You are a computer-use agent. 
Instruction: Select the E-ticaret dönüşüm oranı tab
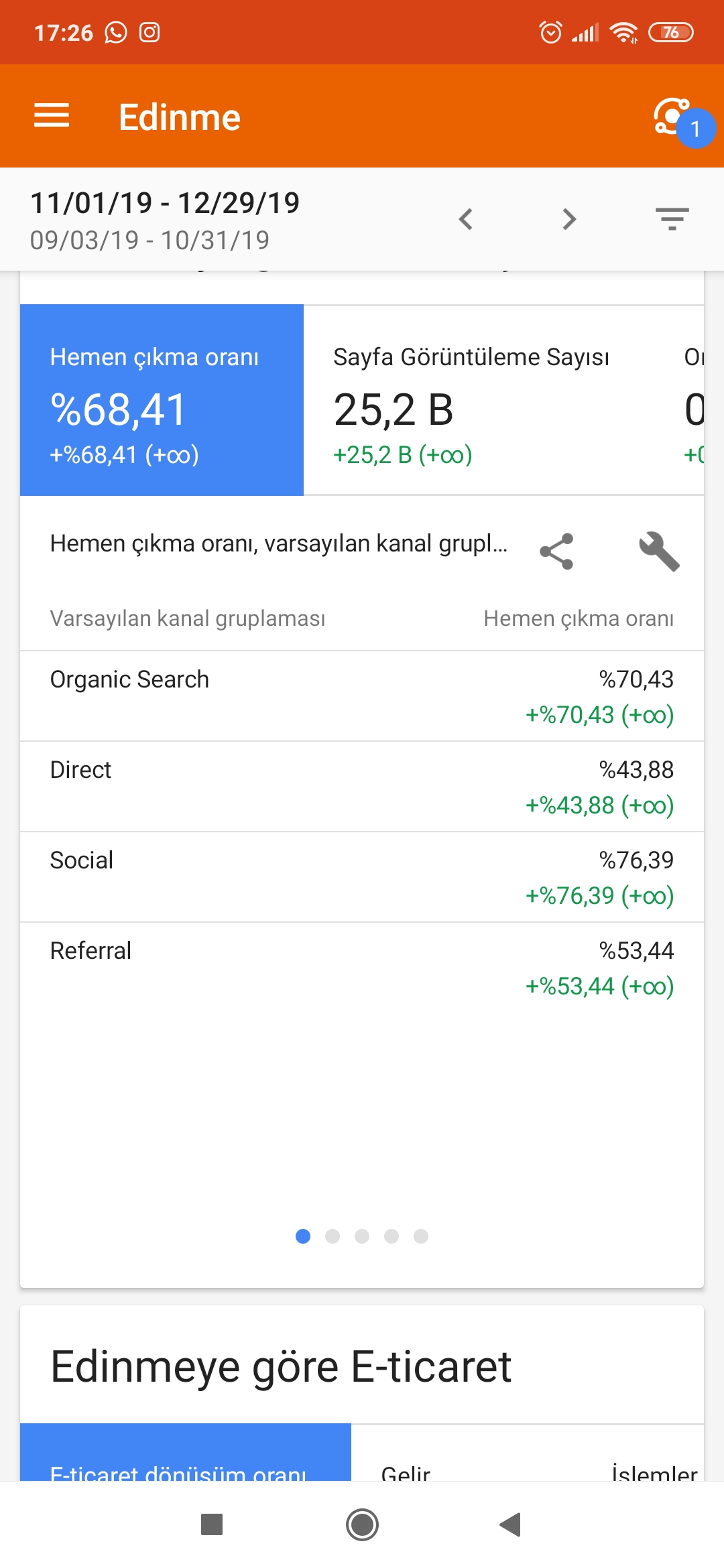point(186,1452)
